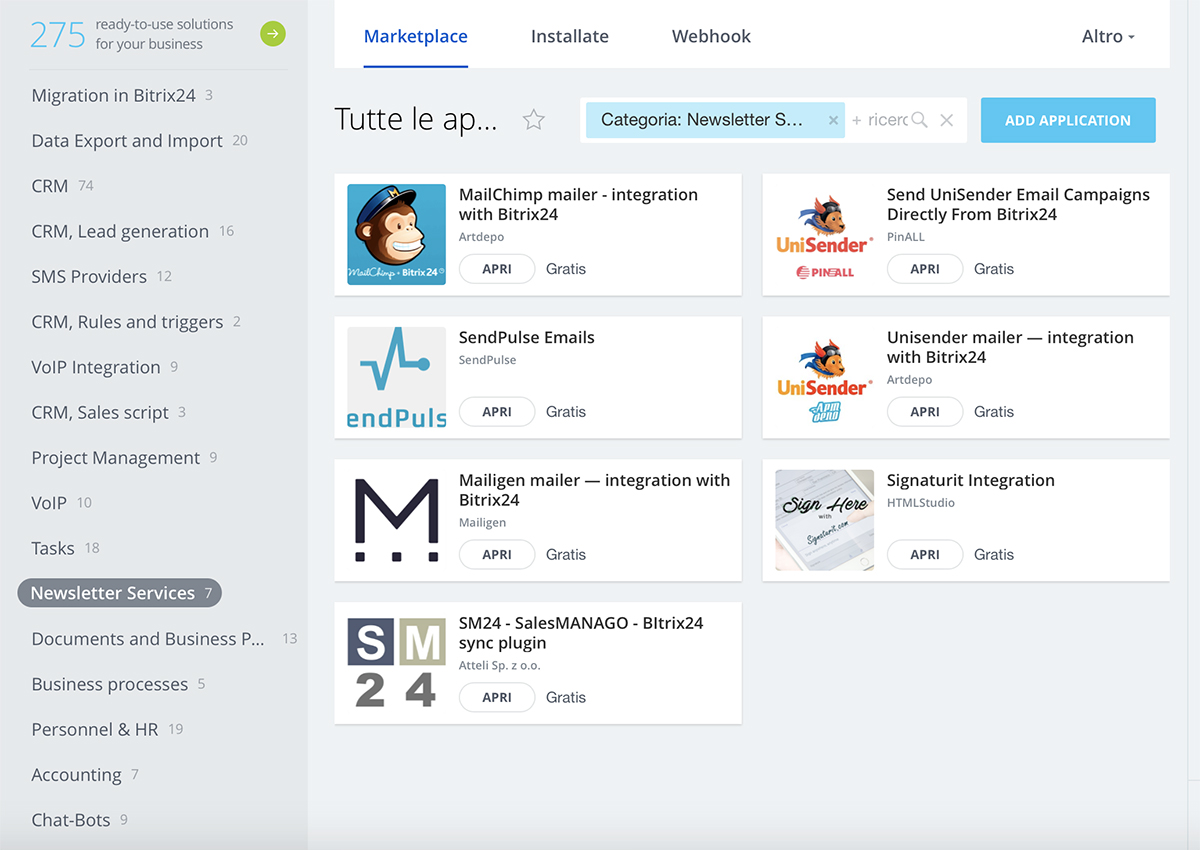Open the MailChimp mailer logo thumbnail
1200x850 pixels.
396,234
